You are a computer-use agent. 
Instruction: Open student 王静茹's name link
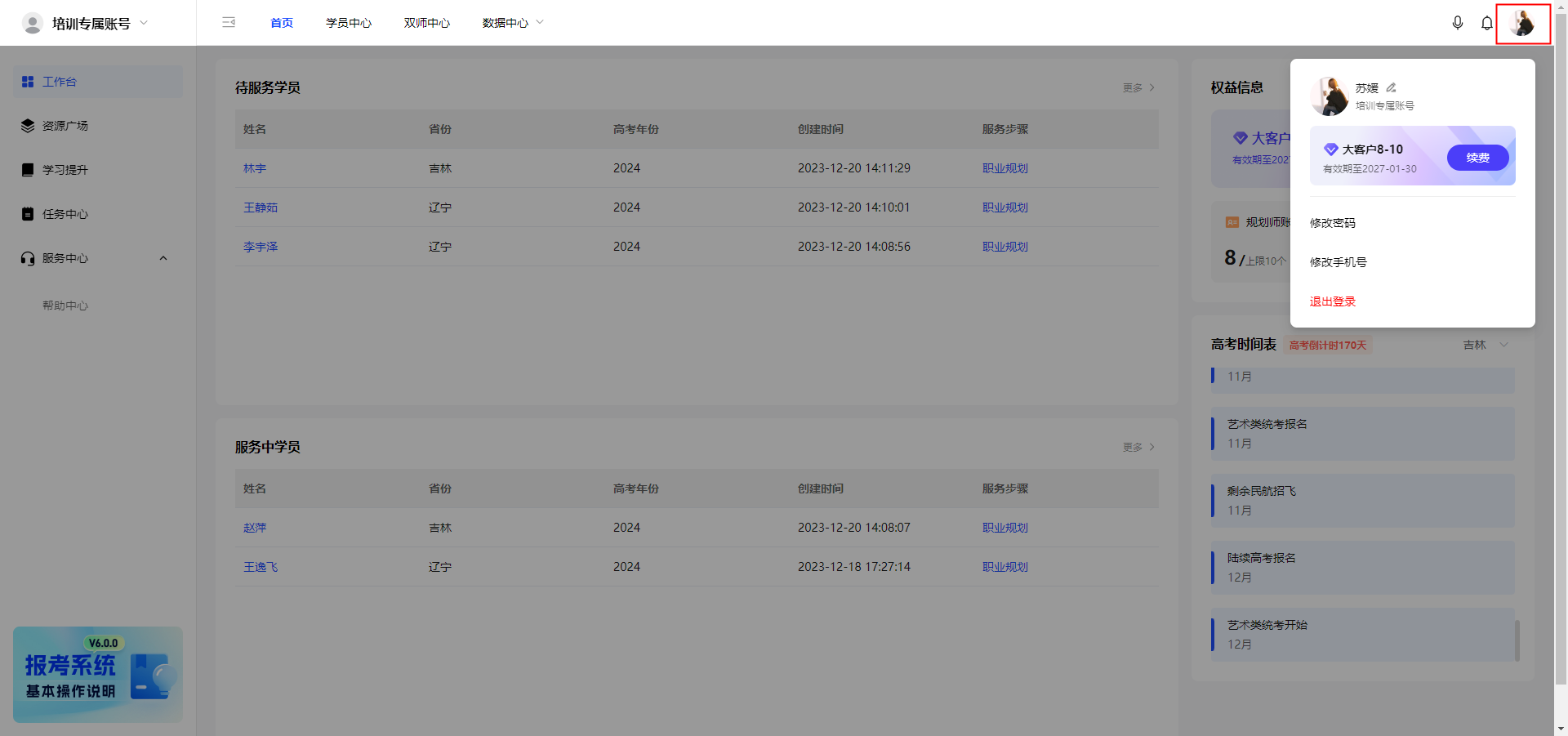[261, 207]
